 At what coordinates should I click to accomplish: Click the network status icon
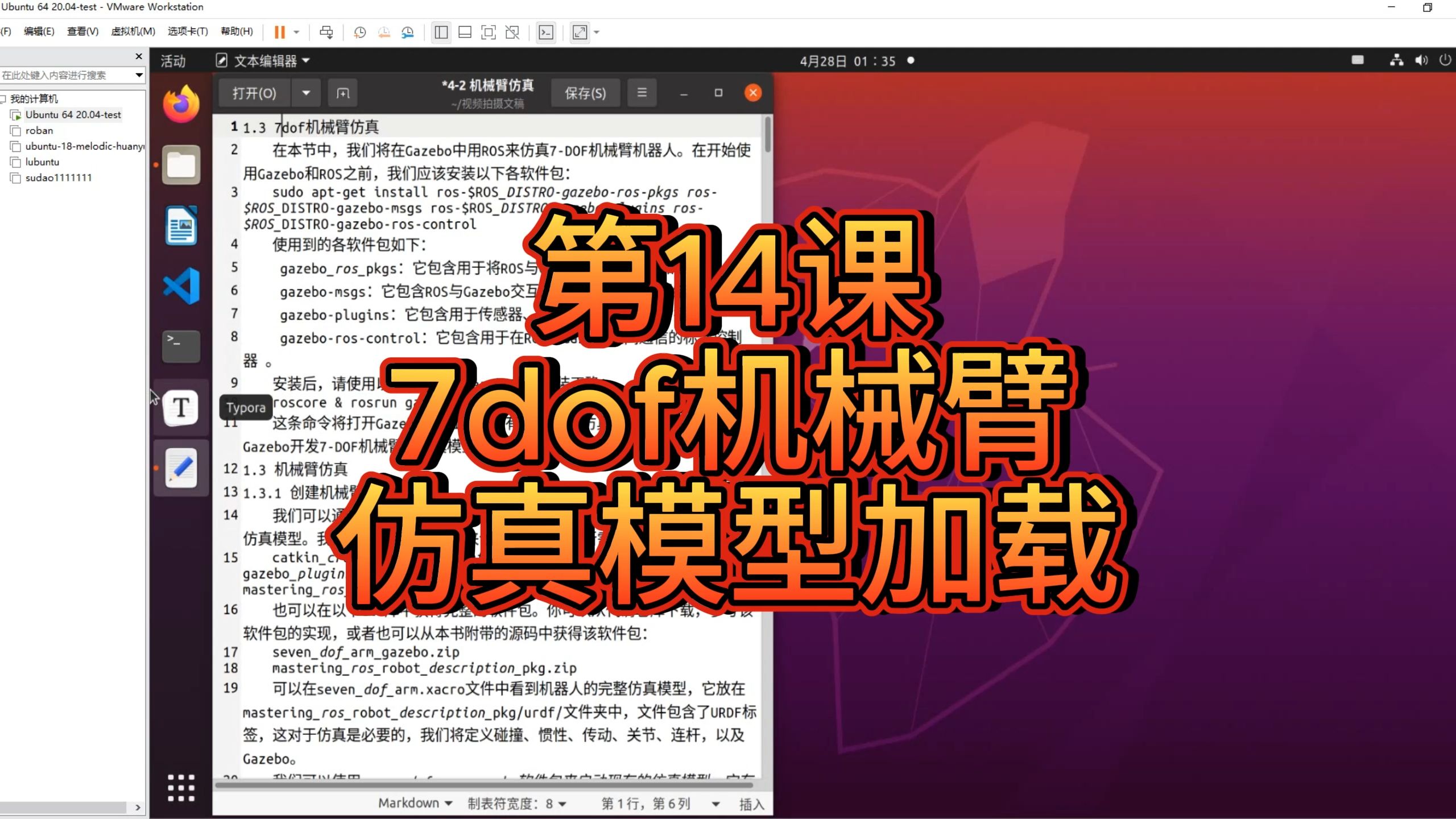point(1396,60)
